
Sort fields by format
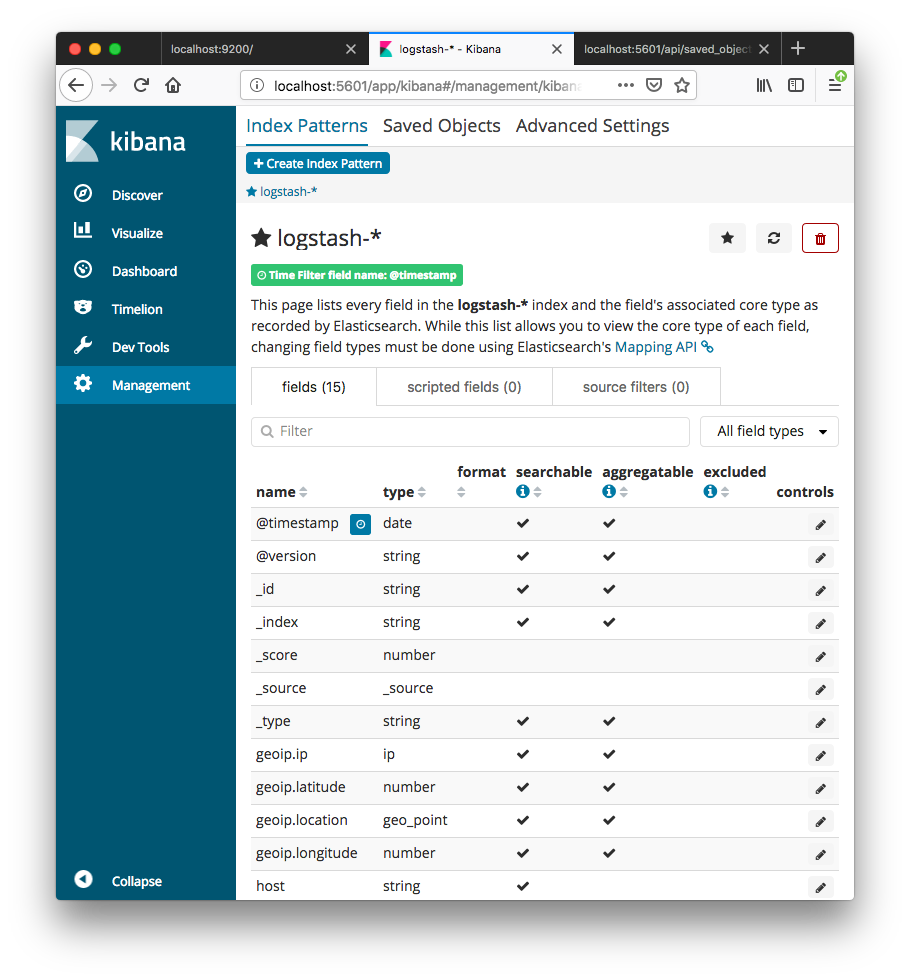pos(461,492)
